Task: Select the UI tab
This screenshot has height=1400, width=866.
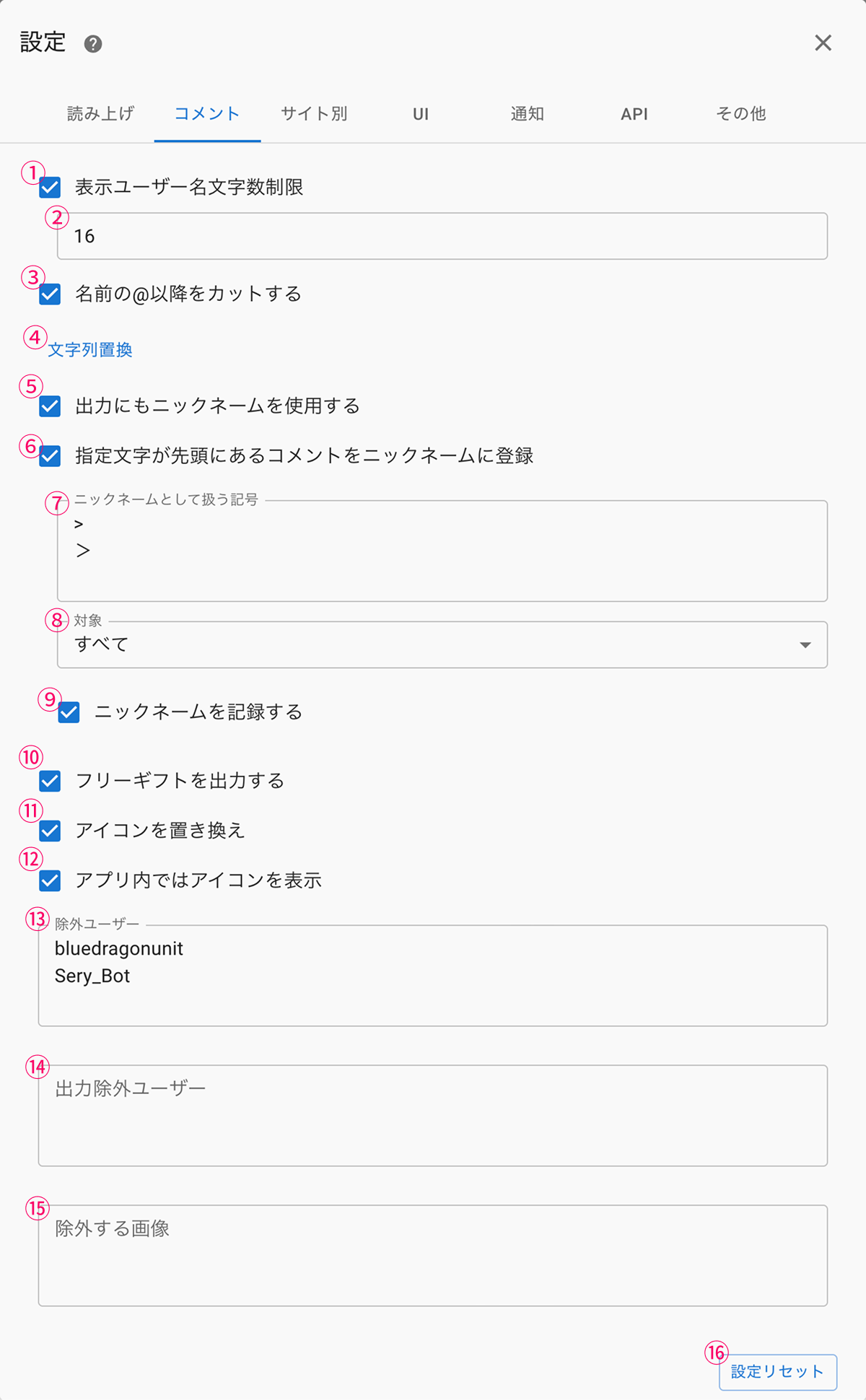Action: [x=421, y=114]
